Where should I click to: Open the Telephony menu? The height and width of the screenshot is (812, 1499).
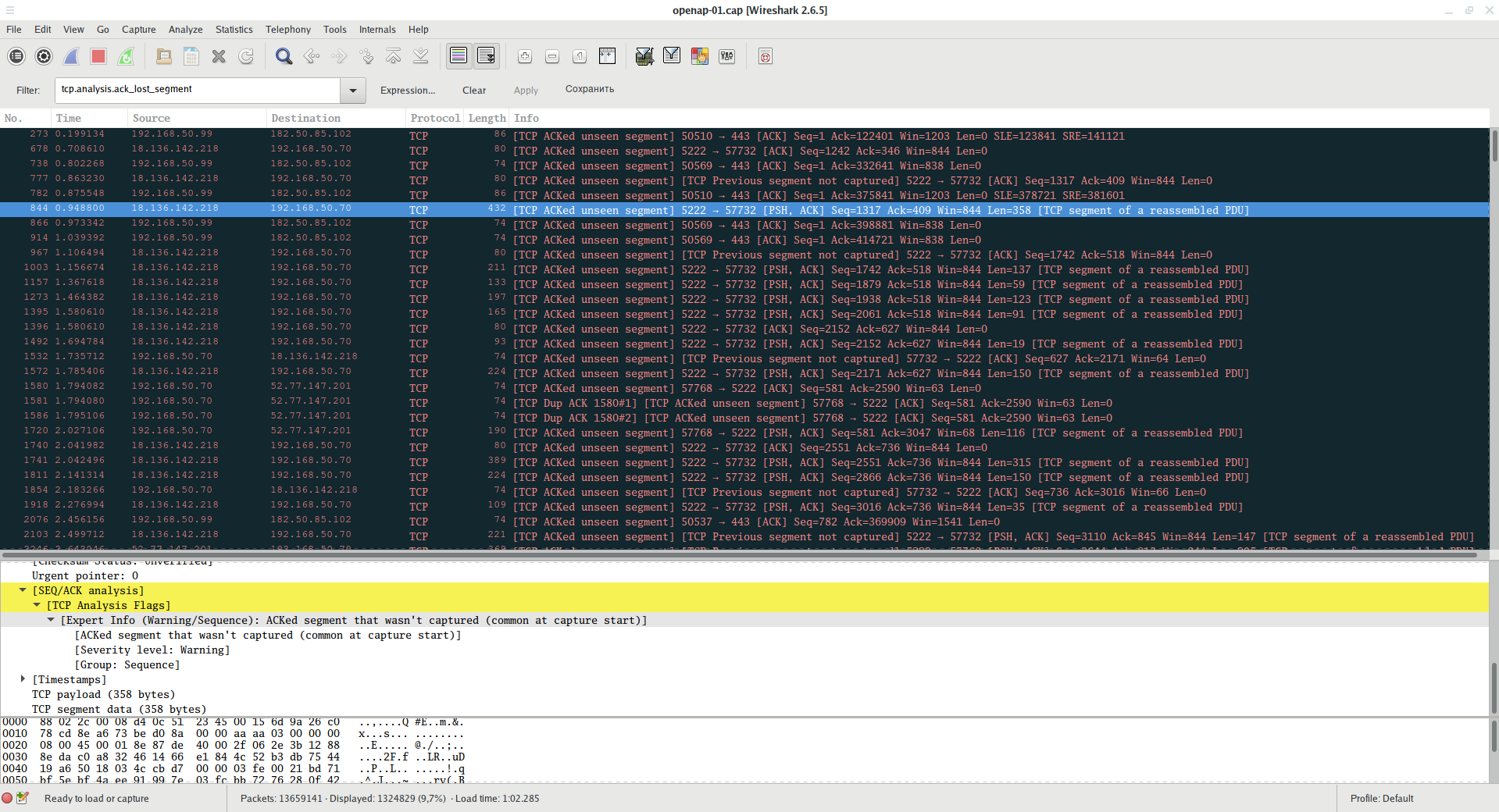click(287, 30)
